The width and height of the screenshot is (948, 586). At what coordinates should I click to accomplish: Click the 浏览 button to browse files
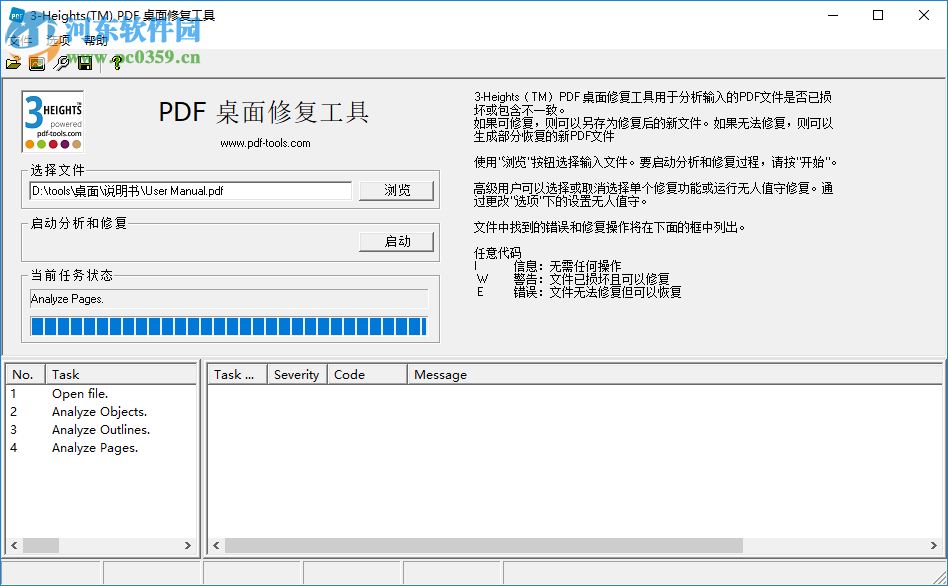(396, 190)
